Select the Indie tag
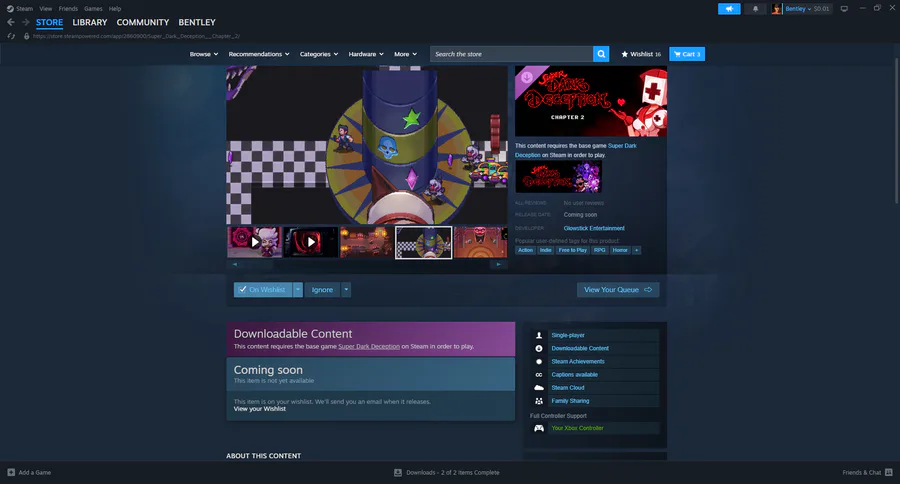Screen dimensions: 900x484 [x=545, y=250]
